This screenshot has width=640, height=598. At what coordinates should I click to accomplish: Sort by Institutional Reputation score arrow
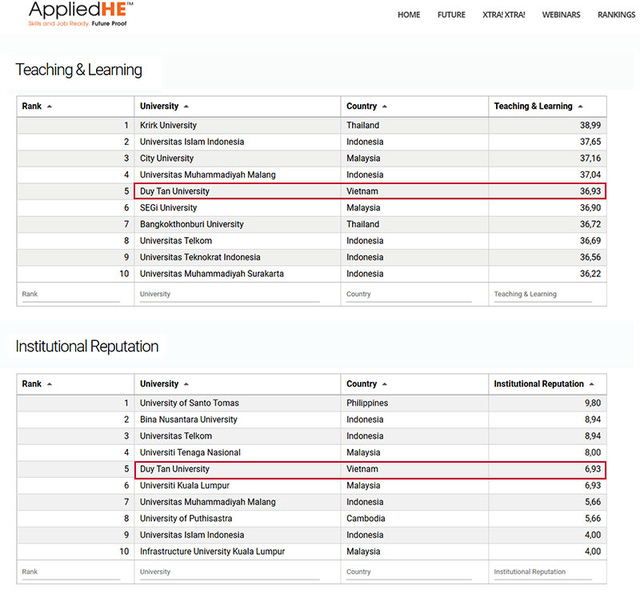pos(591,384)
